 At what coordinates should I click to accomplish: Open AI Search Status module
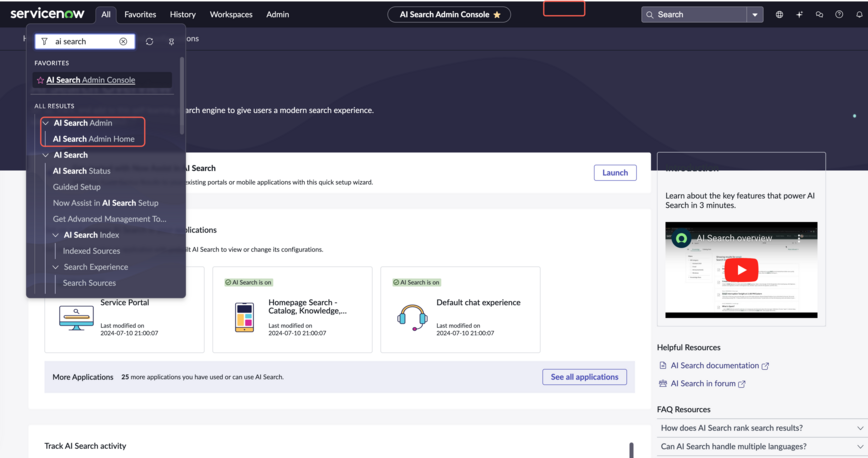click(x=81, y=171)
